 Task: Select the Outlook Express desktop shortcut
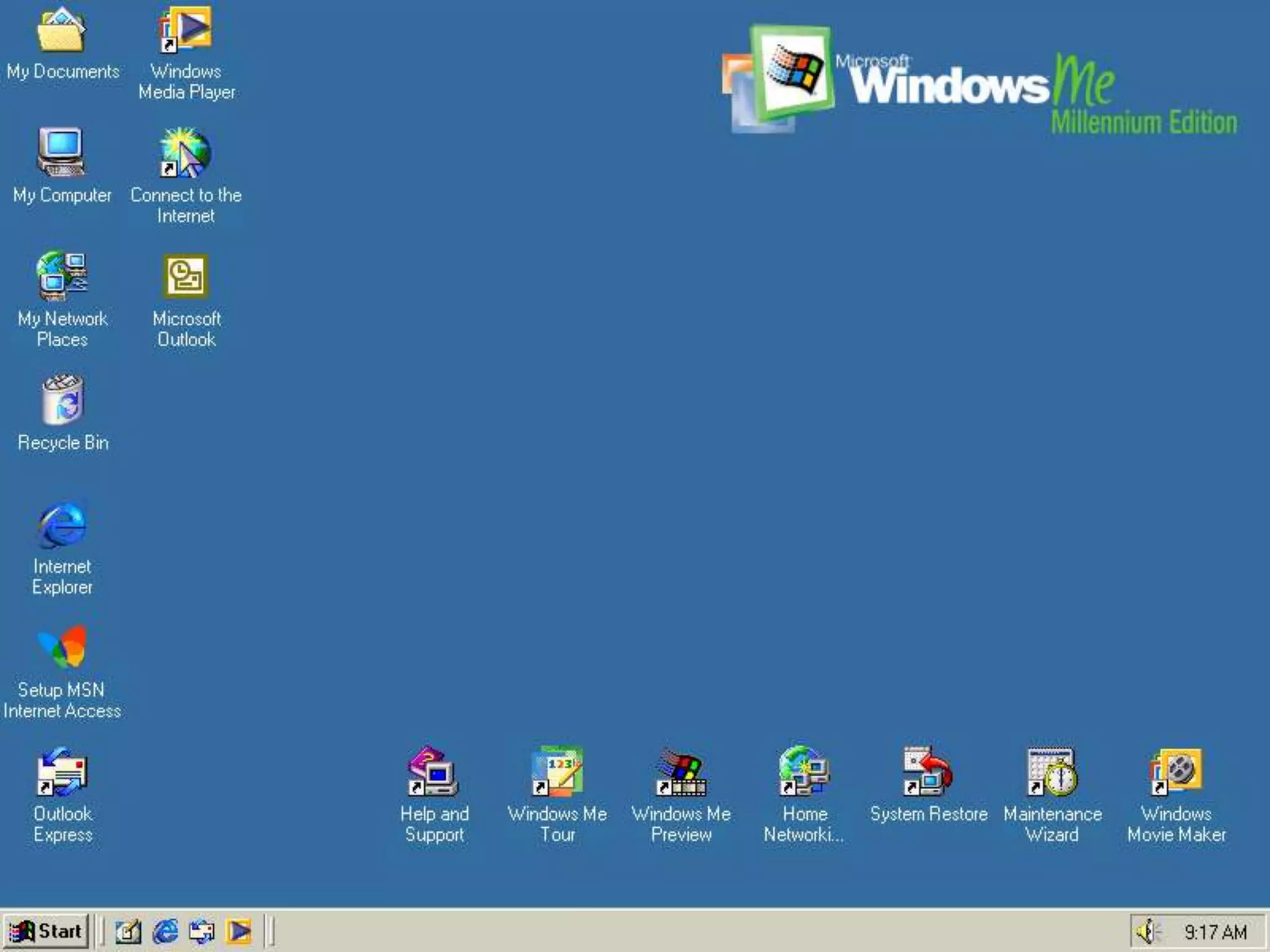[62, 772]
